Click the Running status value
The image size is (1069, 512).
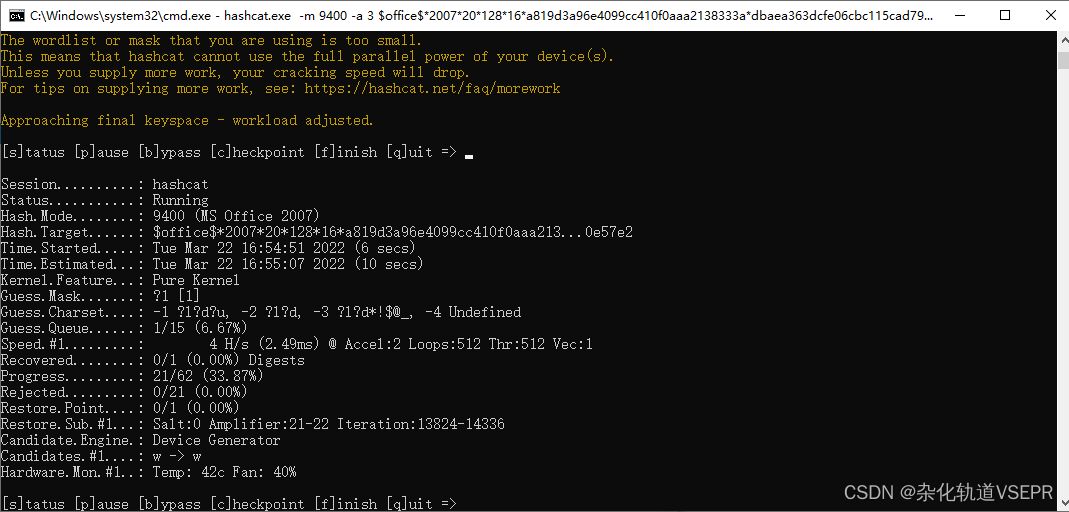pyautogui.click(x=180, y=200)
